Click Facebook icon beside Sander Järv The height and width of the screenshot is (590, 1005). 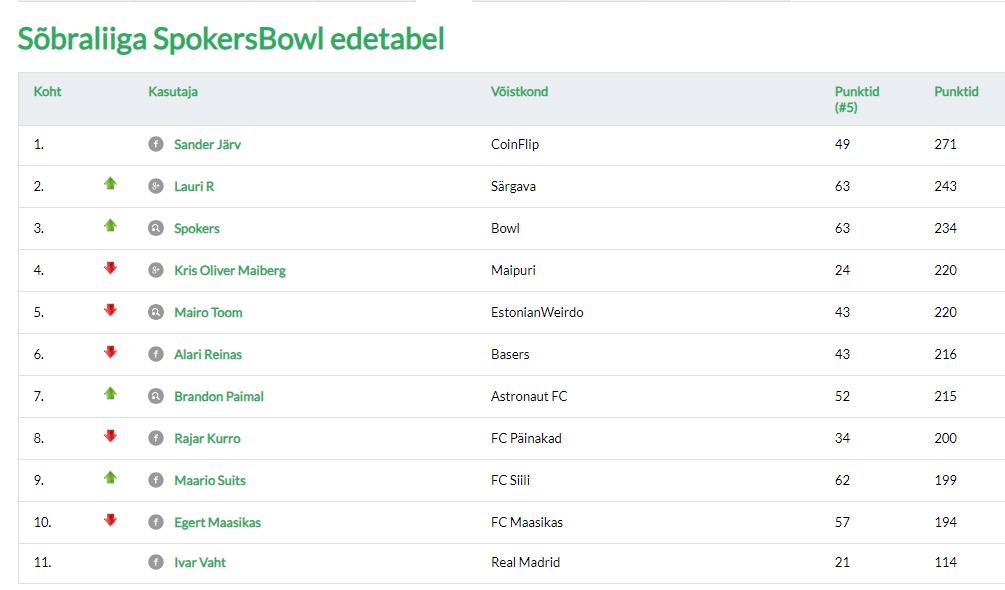tap(155, 144)
